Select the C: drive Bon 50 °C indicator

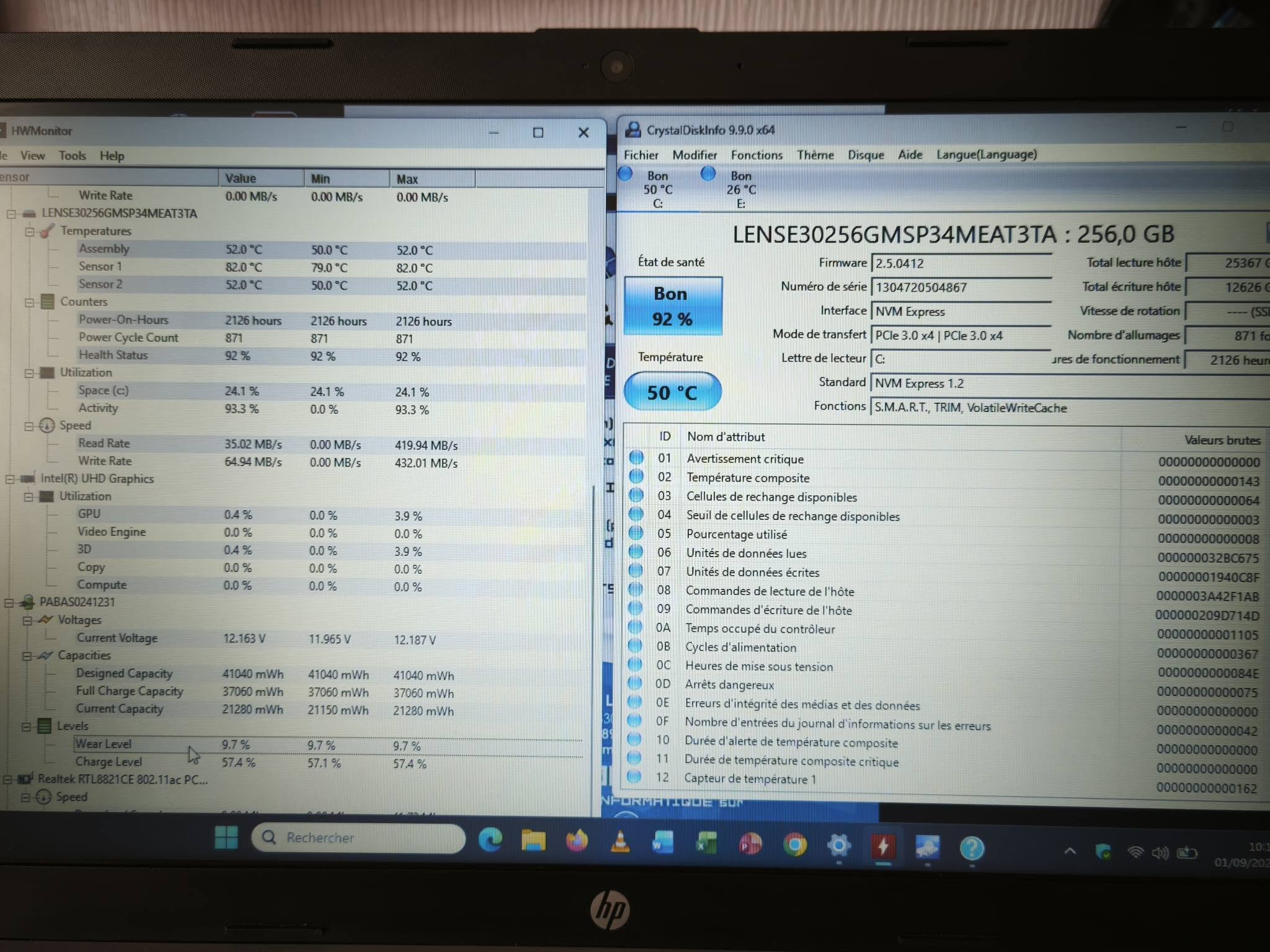pyautogui.click(x=650, y=188)
